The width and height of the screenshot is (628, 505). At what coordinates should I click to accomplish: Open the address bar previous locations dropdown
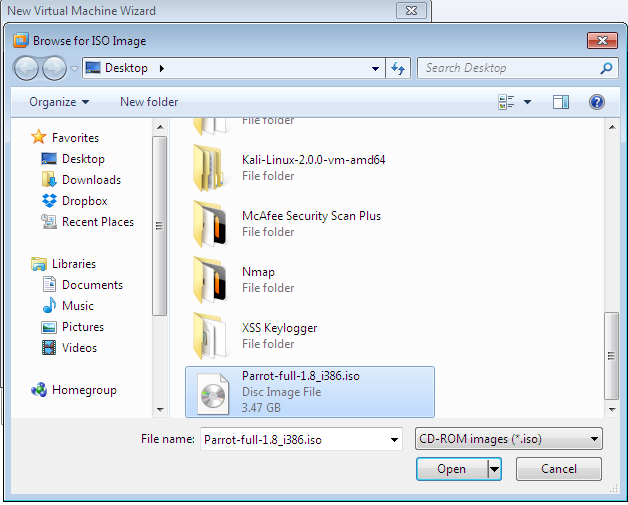(x=375, y=68)
